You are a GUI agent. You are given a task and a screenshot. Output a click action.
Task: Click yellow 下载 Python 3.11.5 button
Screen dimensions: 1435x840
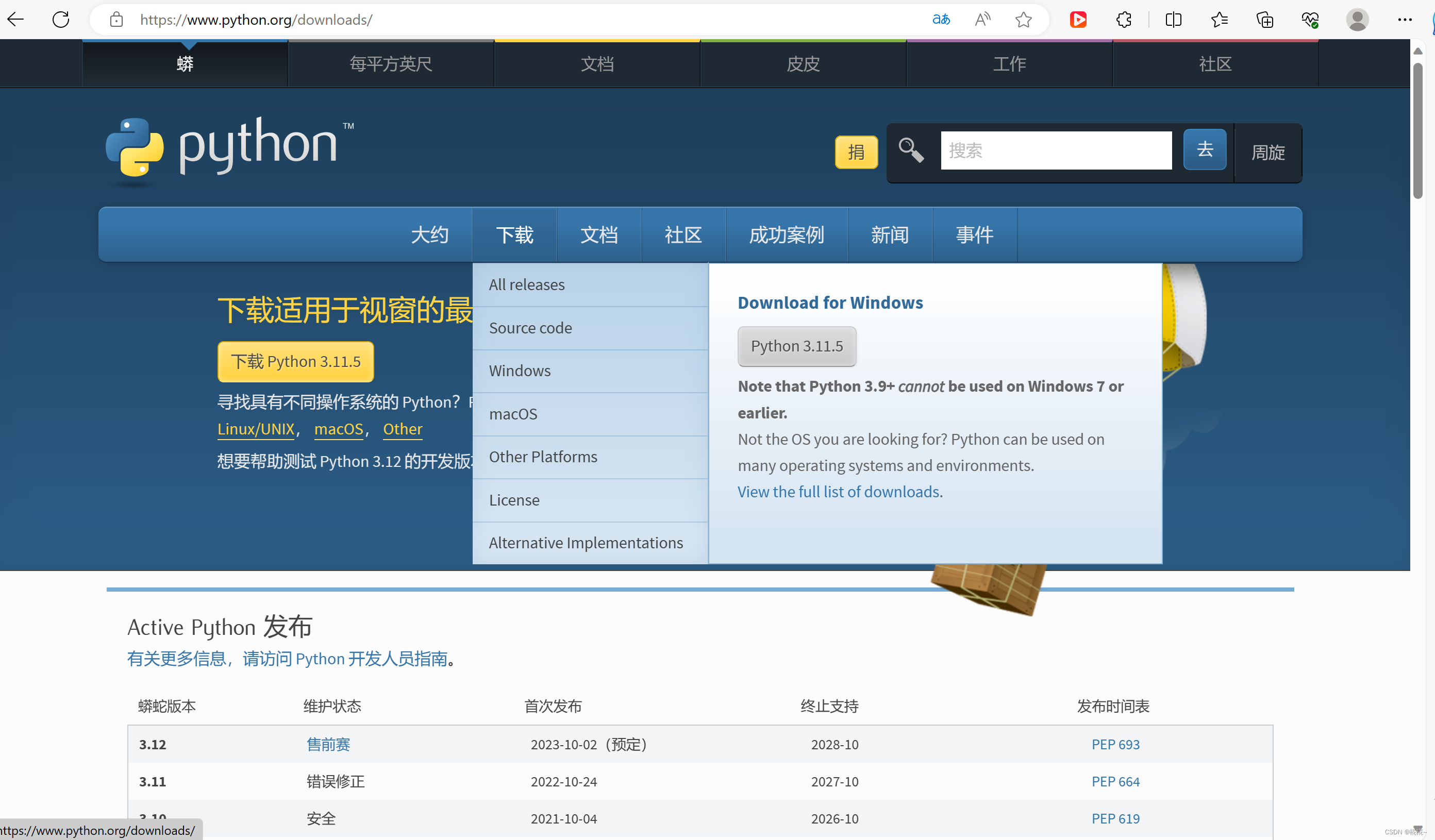[295, 362]
